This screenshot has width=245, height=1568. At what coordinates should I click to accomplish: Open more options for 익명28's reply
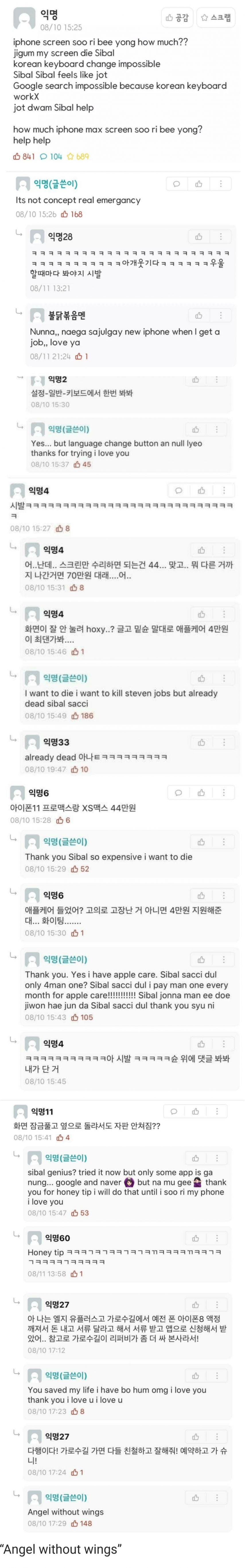tap(221, 237)
